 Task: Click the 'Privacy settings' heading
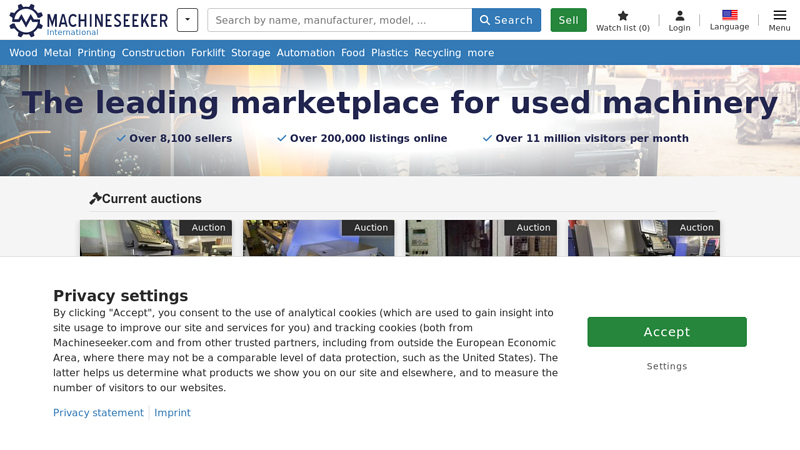click(120, 295)
